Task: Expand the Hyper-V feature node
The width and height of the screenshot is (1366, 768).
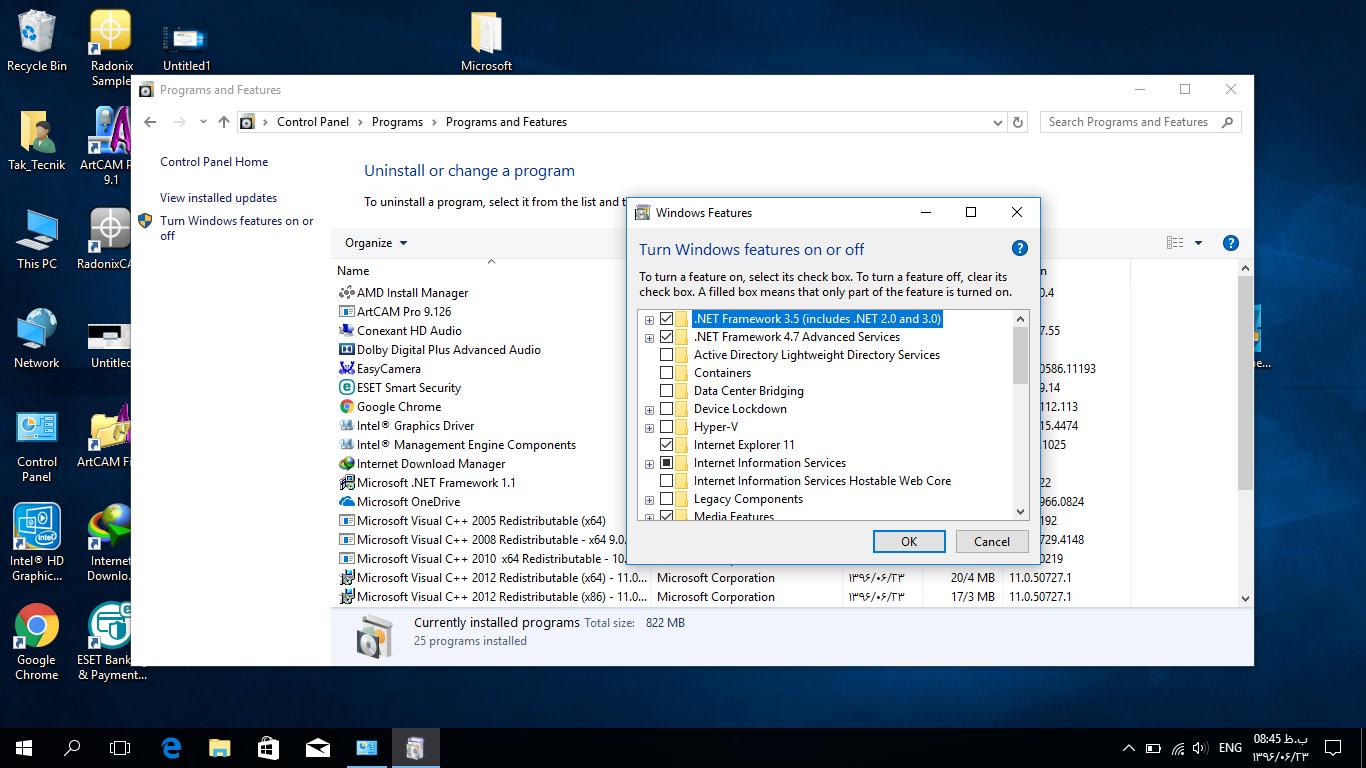Action: 650,428
